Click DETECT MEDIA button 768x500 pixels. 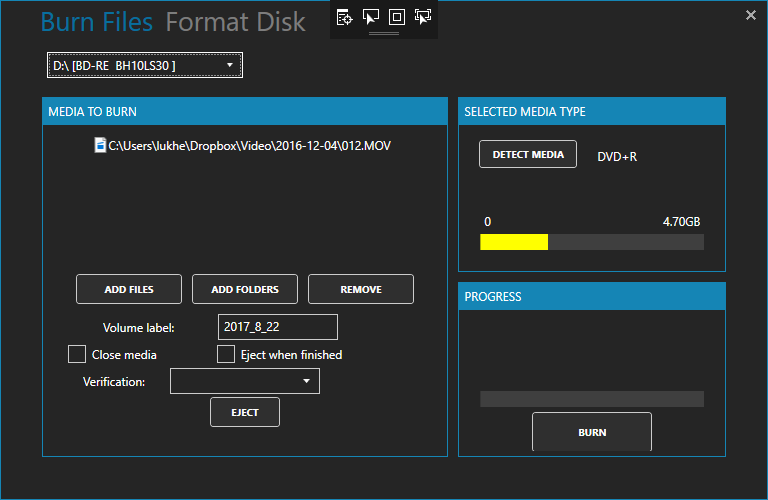528,154
